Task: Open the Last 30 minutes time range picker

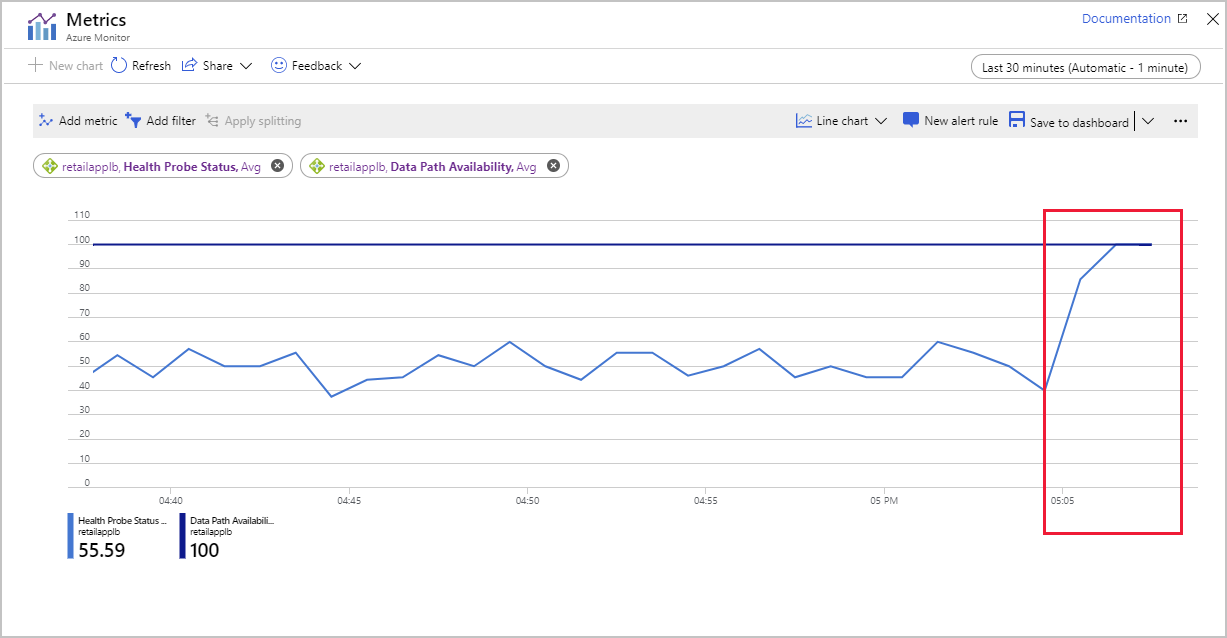Action: tap(1085, 68)
